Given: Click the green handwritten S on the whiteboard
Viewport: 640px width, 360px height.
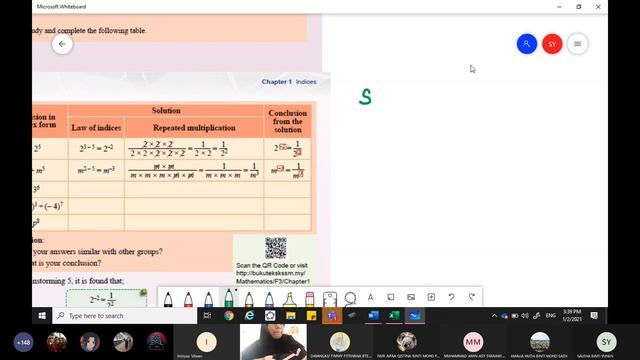Looking at the screenshot, I should 365,97.
